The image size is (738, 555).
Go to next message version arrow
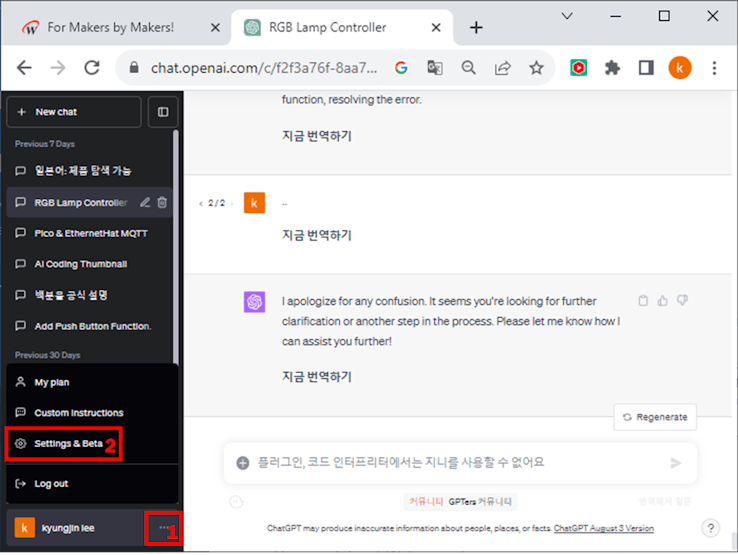pos(231,203)
